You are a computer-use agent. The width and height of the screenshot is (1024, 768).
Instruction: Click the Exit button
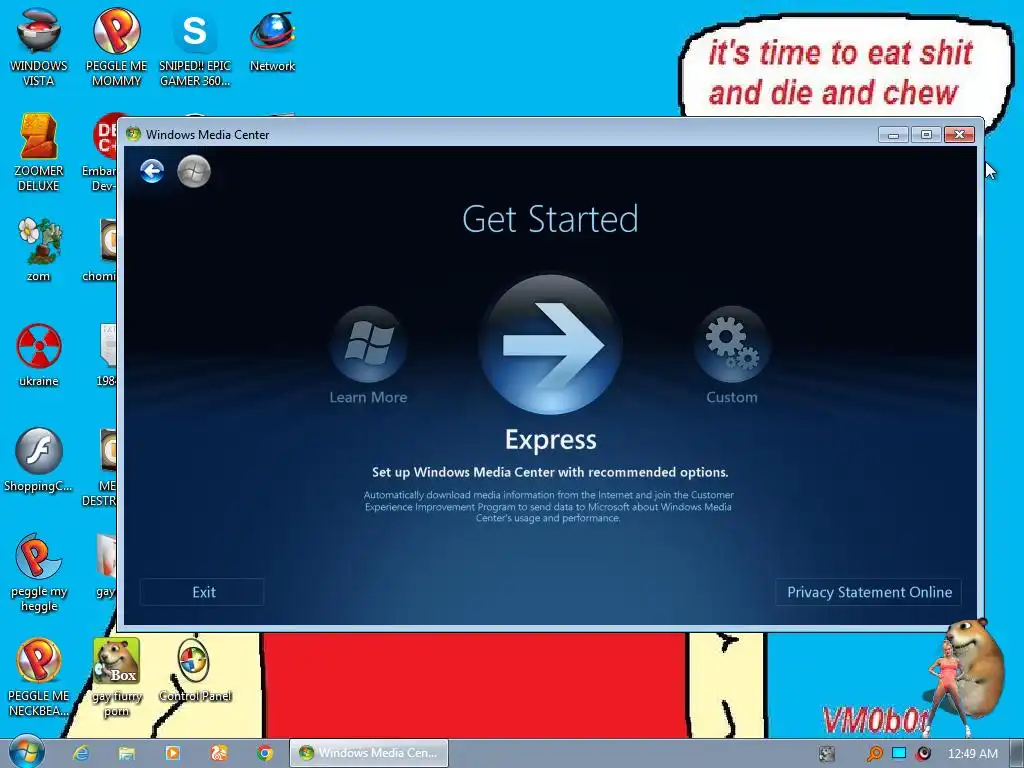point(202,592)
